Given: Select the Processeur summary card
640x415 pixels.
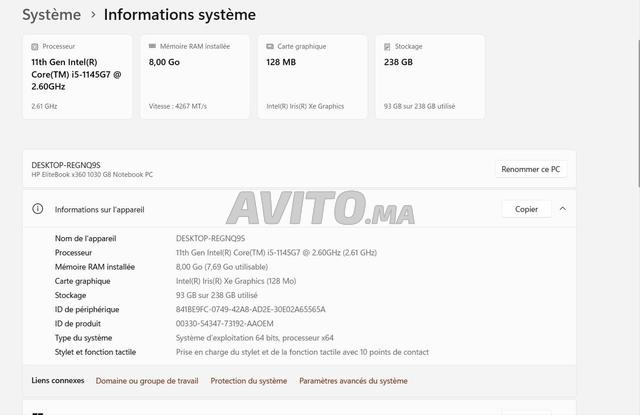Looking at the screenshot, I should (77, 77).
